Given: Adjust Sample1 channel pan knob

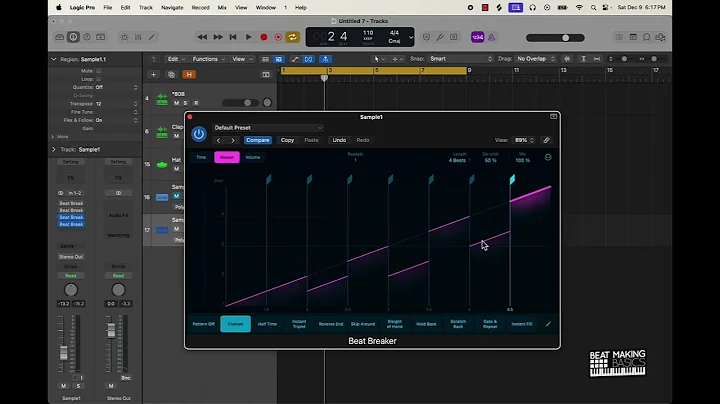Looking at the screenshot, I should pyautogui.click(x=71, y=290).
